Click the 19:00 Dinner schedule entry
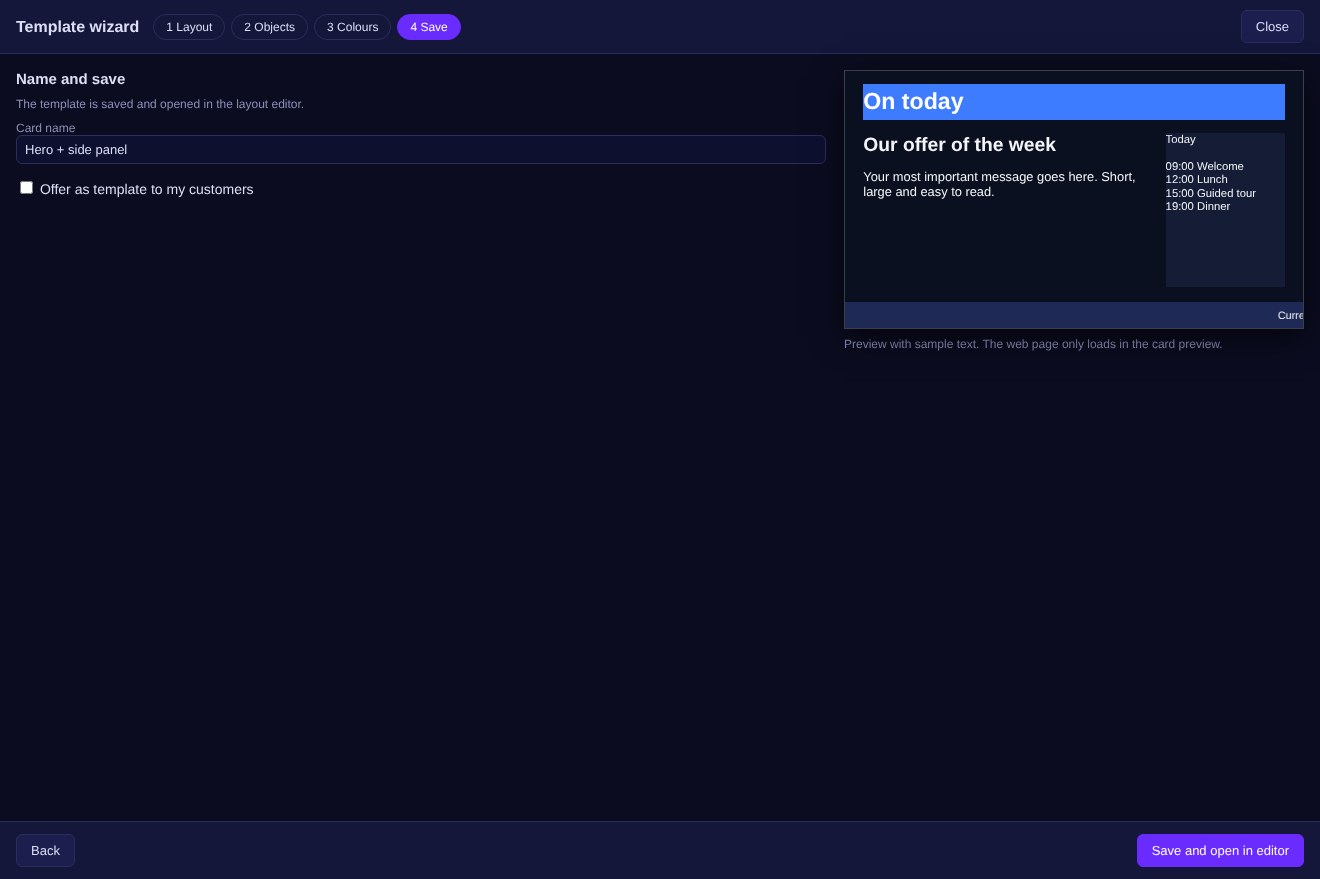This screenshot has height=879, width=1320. tap(1198, 206)
